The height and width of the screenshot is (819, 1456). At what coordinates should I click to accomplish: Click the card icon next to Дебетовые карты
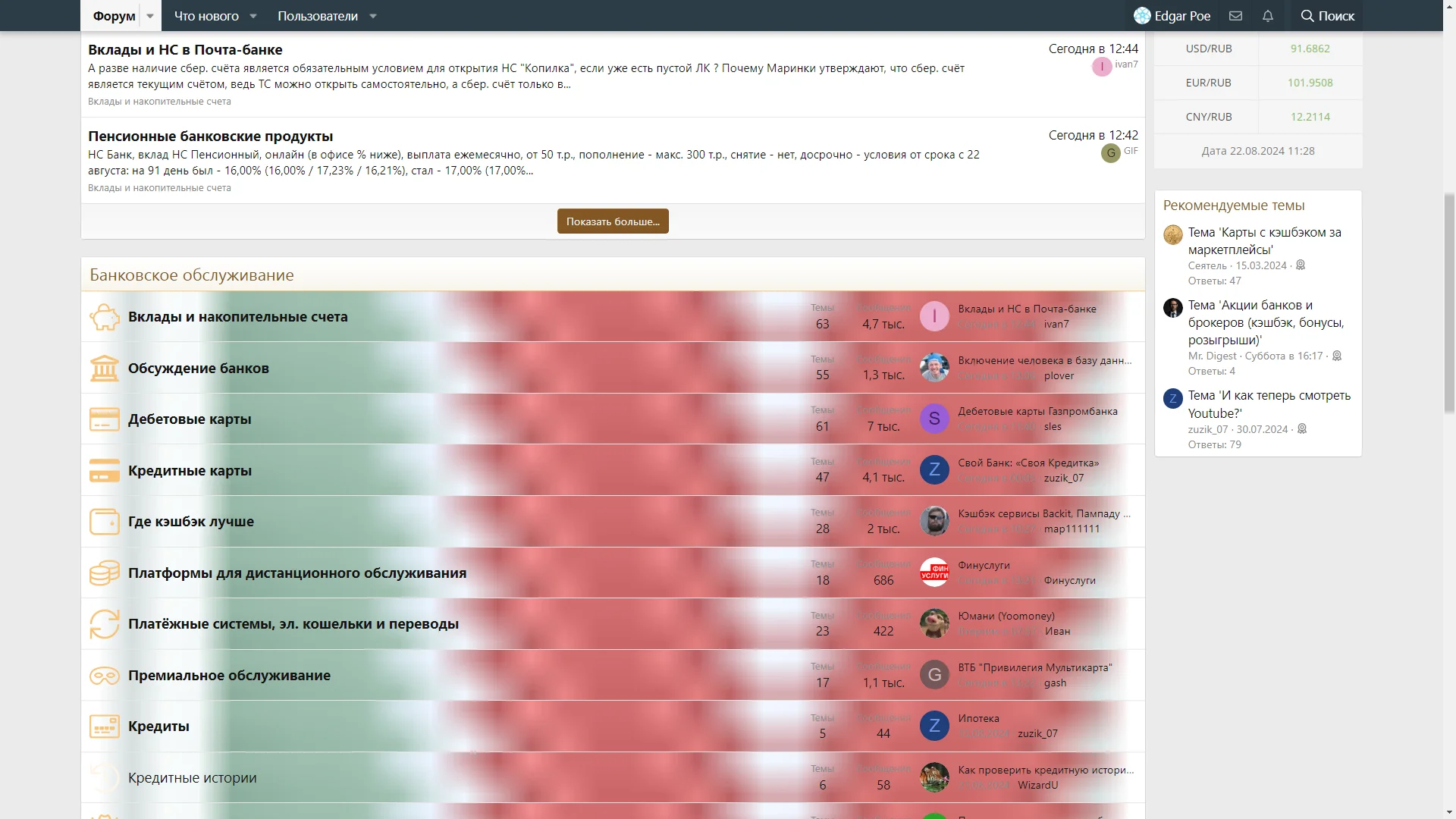(105, 419)
